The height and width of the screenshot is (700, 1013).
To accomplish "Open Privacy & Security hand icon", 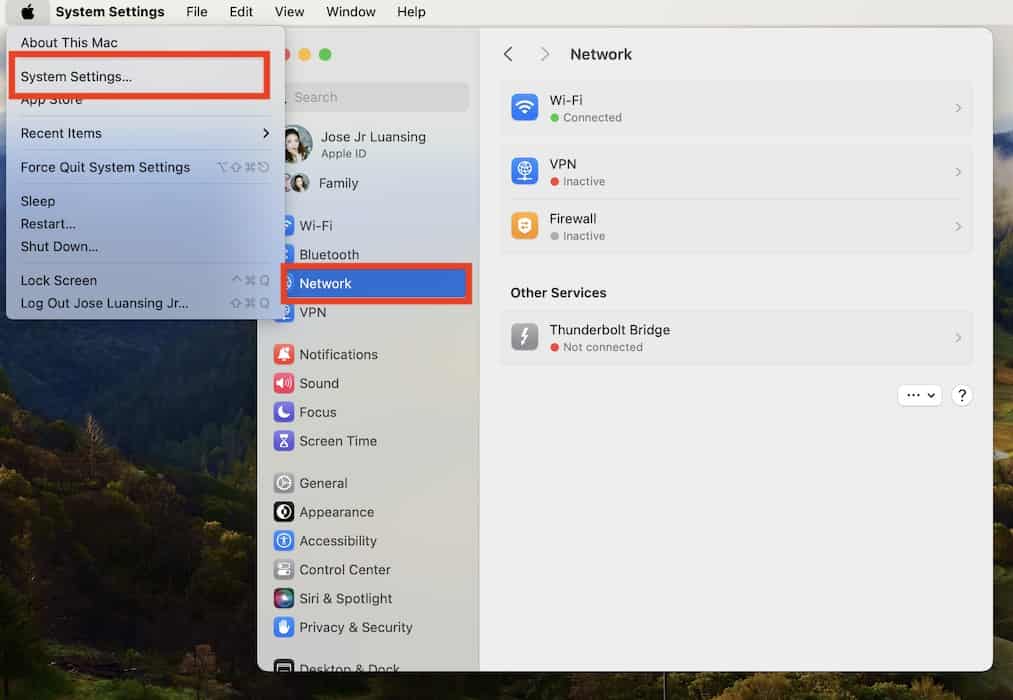I will coord(284,628).
